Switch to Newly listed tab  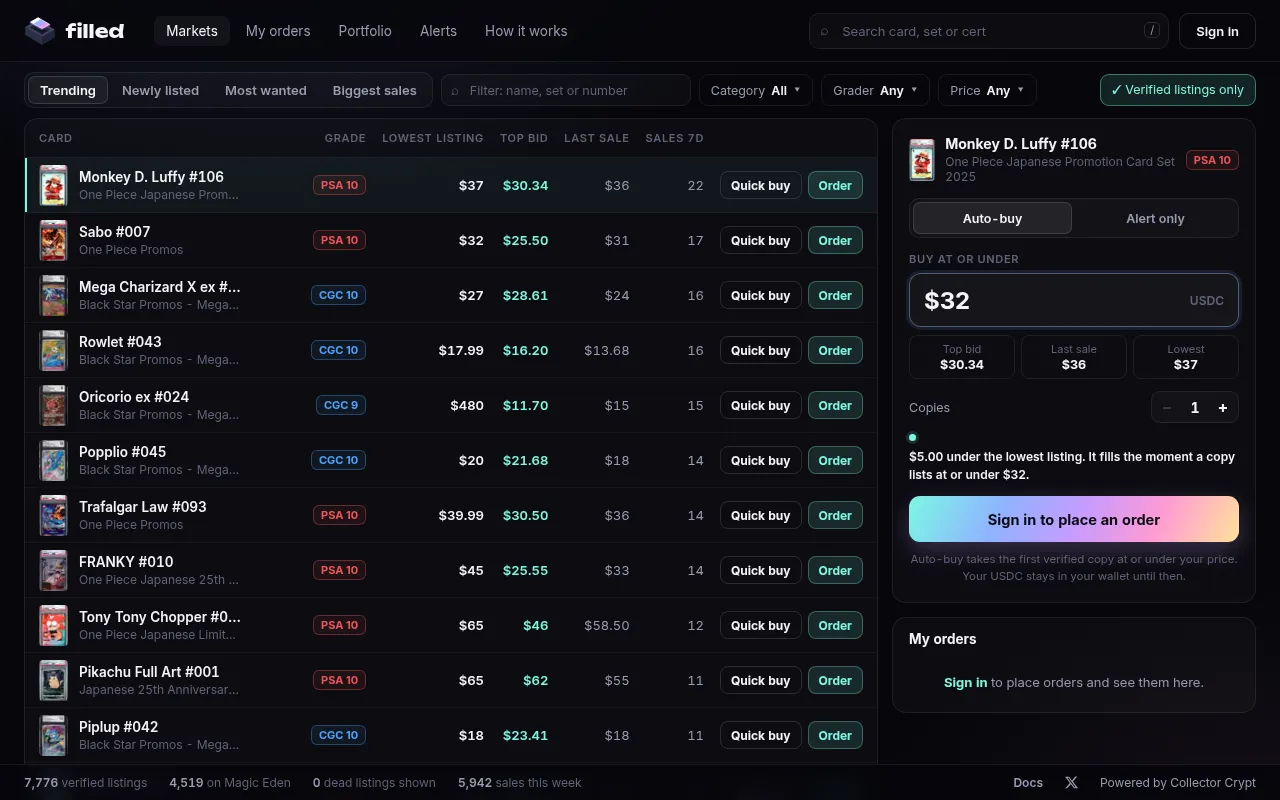tap(160, 90)
